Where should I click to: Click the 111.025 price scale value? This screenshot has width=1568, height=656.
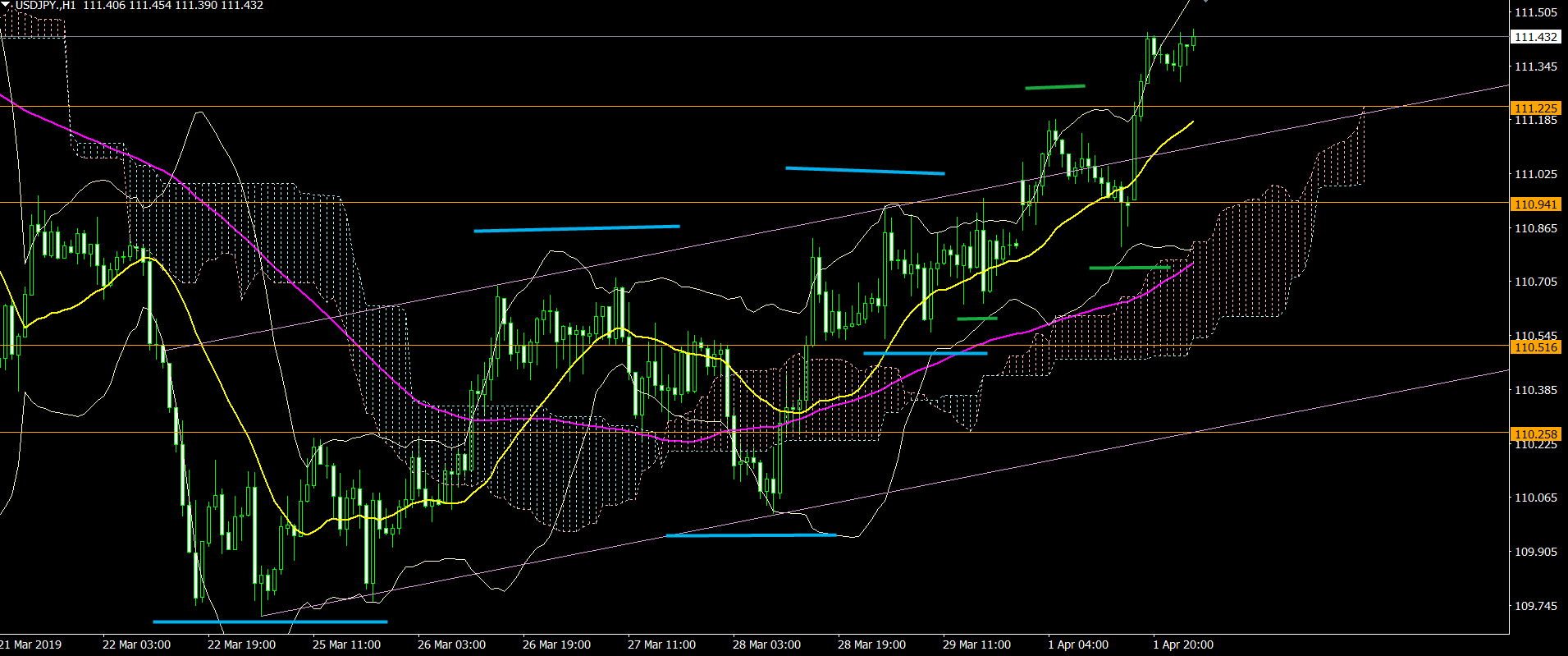tap(1535, 174)
